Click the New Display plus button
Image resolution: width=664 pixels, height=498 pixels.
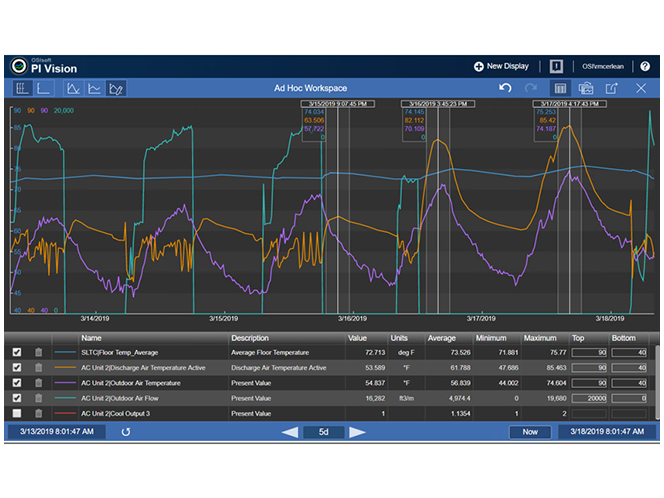click(x=501, y=66)
